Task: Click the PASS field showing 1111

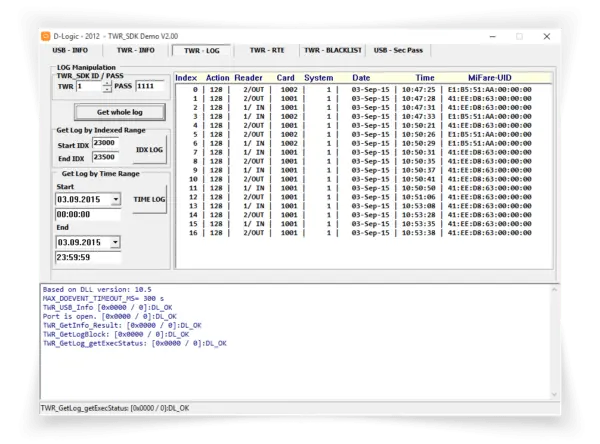Action: tap(150, 86)
